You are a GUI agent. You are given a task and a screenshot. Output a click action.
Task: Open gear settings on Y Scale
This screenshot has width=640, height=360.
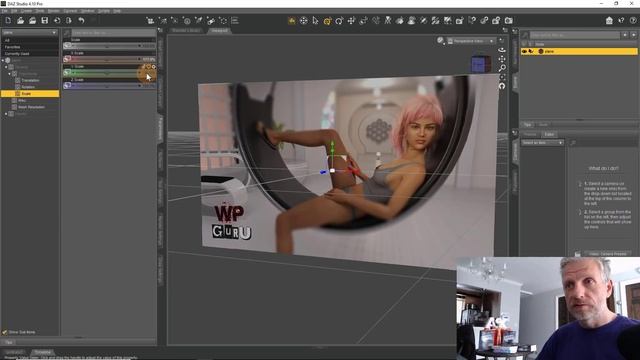154,67
